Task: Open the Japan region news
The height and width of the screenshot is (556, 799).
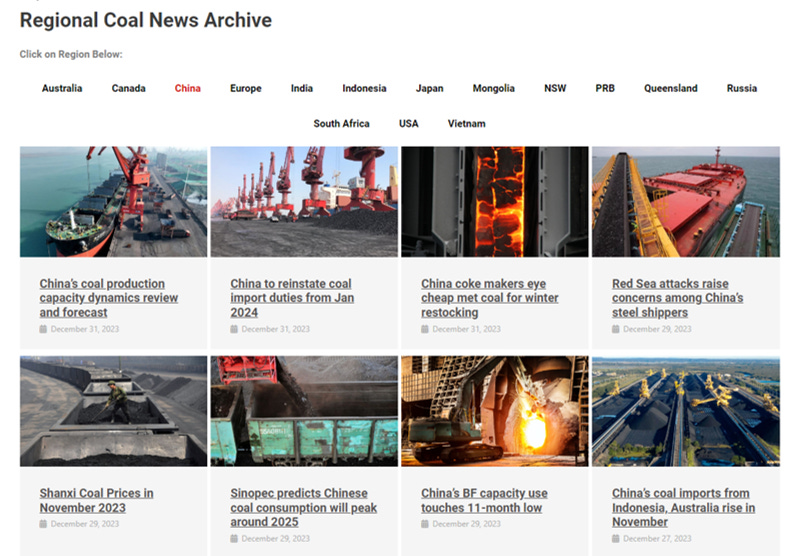Action: tap(430, 88)
